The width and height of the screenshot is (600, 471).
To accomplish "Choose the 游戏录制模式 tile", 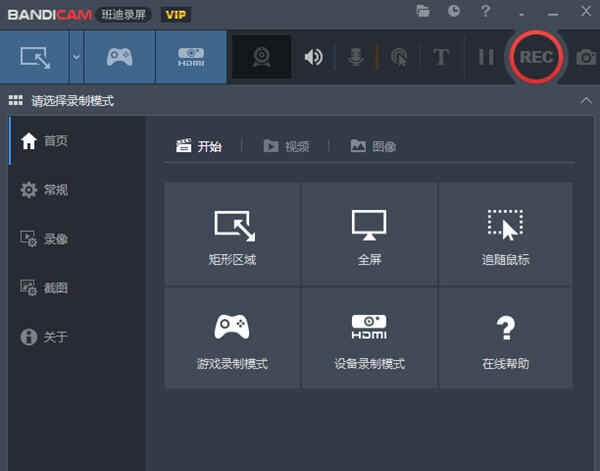I will click(232, 337).
